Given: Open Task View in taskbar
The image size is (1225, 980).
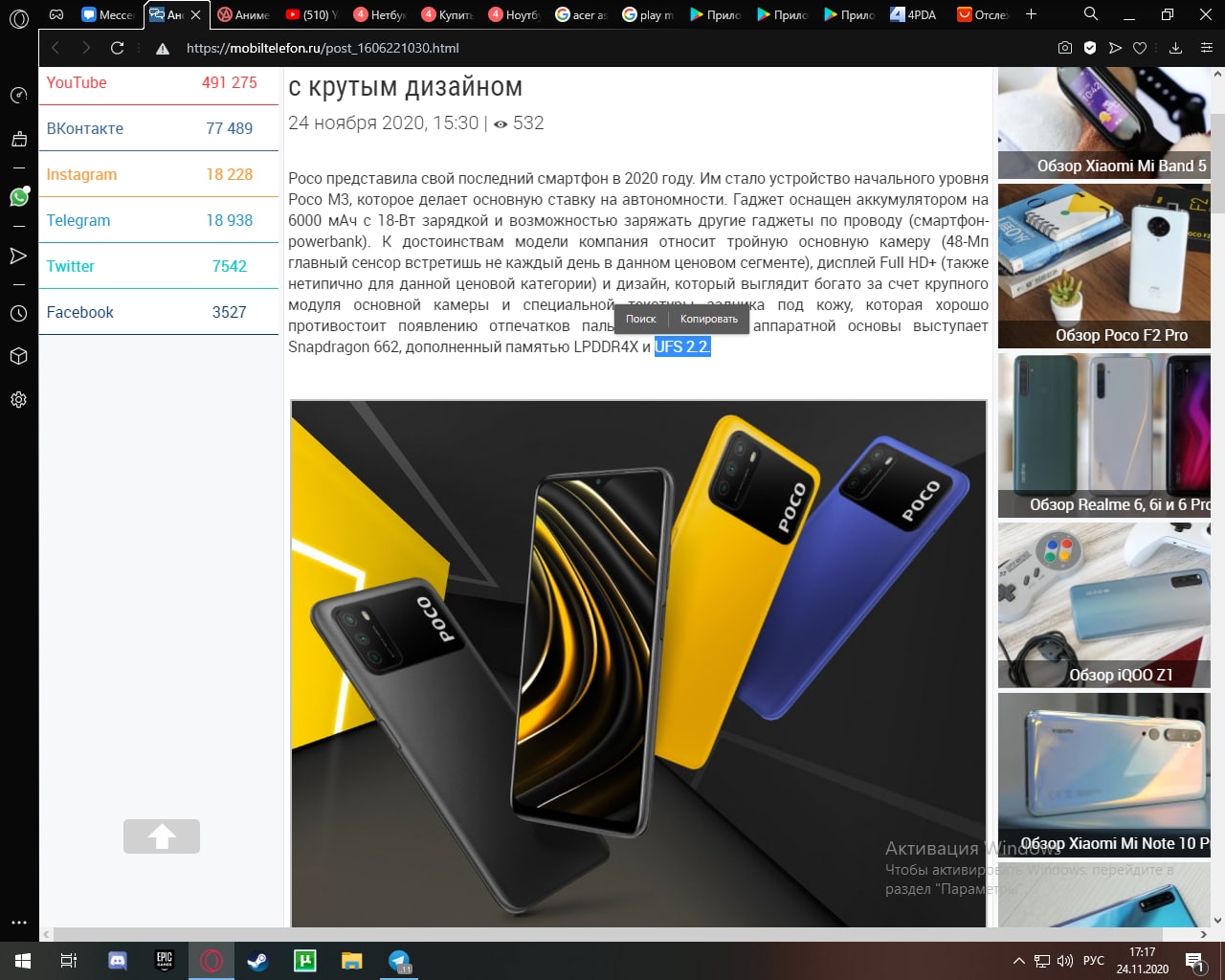Looking at the screenshot, I should click(69, 961).
